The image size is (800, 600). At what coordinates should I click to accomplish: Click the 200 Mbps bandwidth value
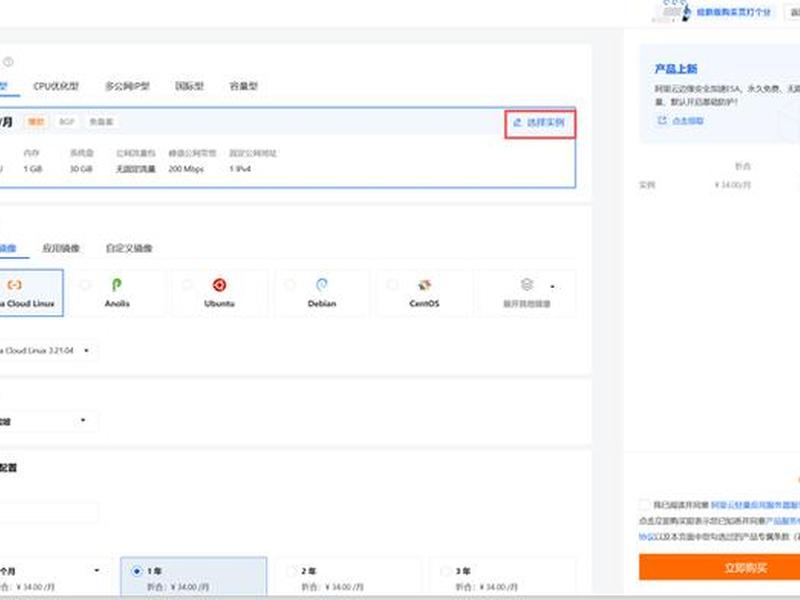click(186, 169)
